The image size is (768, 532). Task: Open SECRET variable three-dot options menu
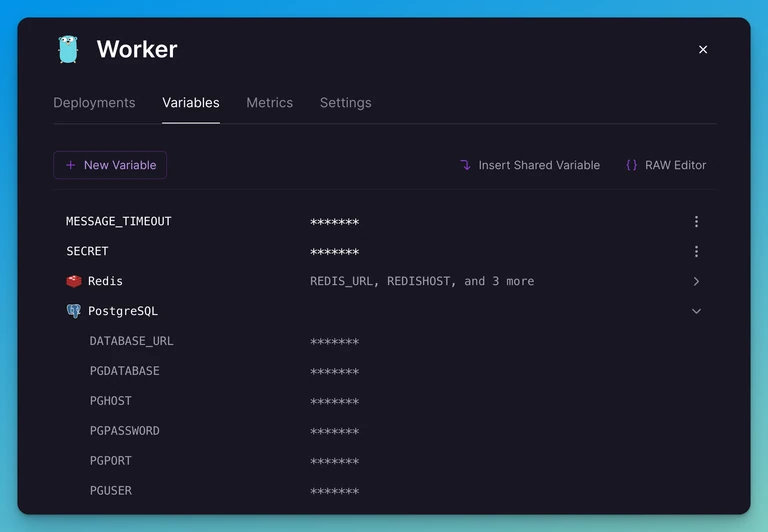696,251
